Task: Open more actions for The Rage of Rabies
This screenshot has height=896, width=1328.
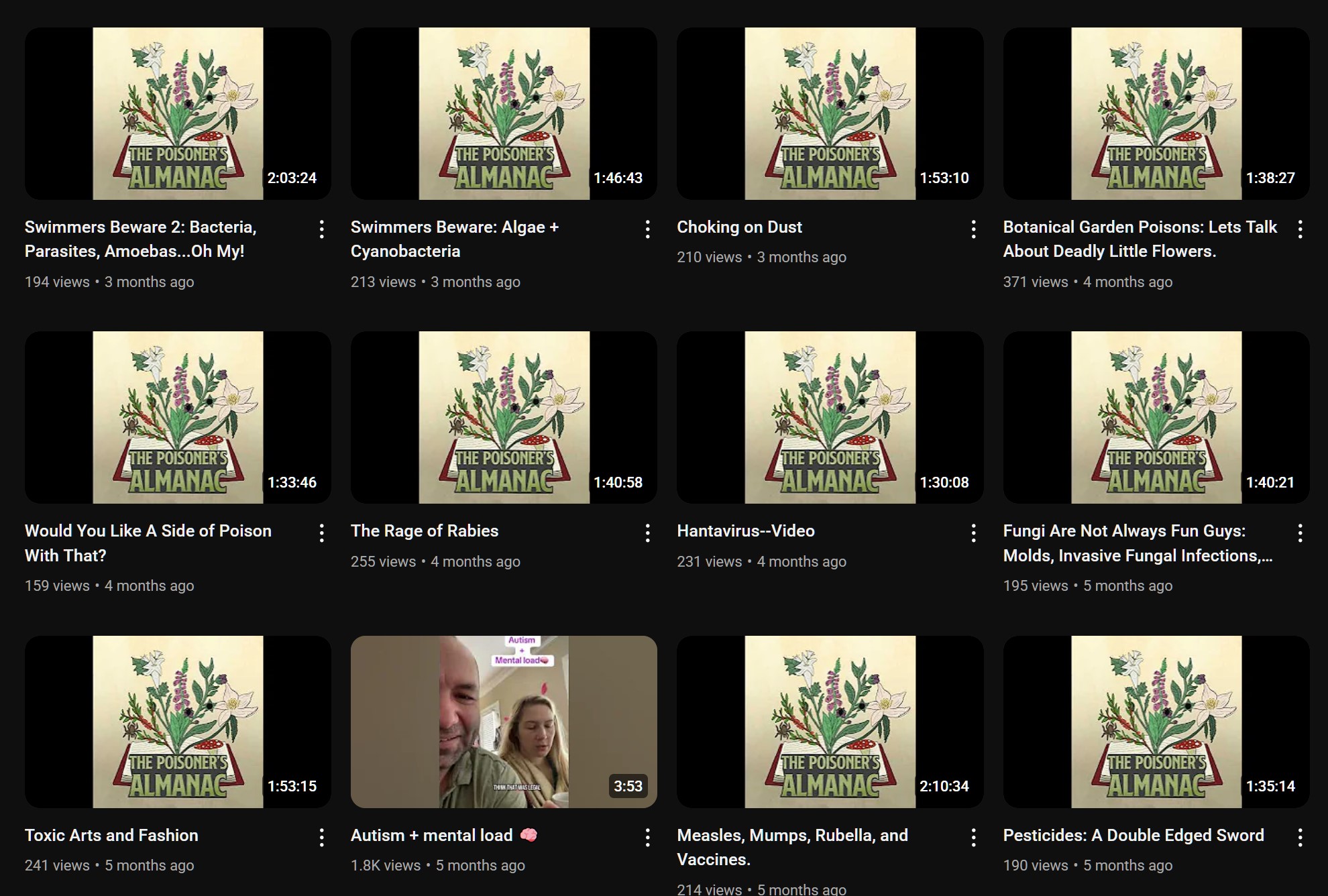Action: click(x=648, y=533)
